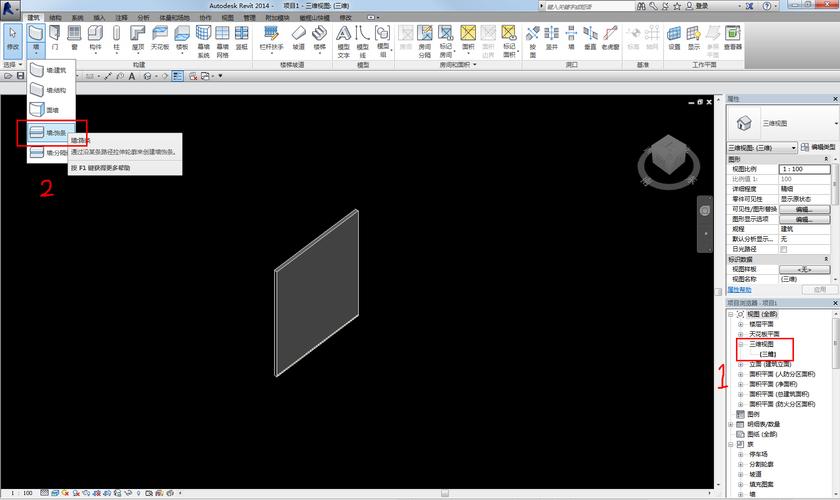Viewport: 840px width, 500px height.
Task: Click 编辑 button beside 可见性/图形替换
Action: pyautogui.click(x=804, y=209)
